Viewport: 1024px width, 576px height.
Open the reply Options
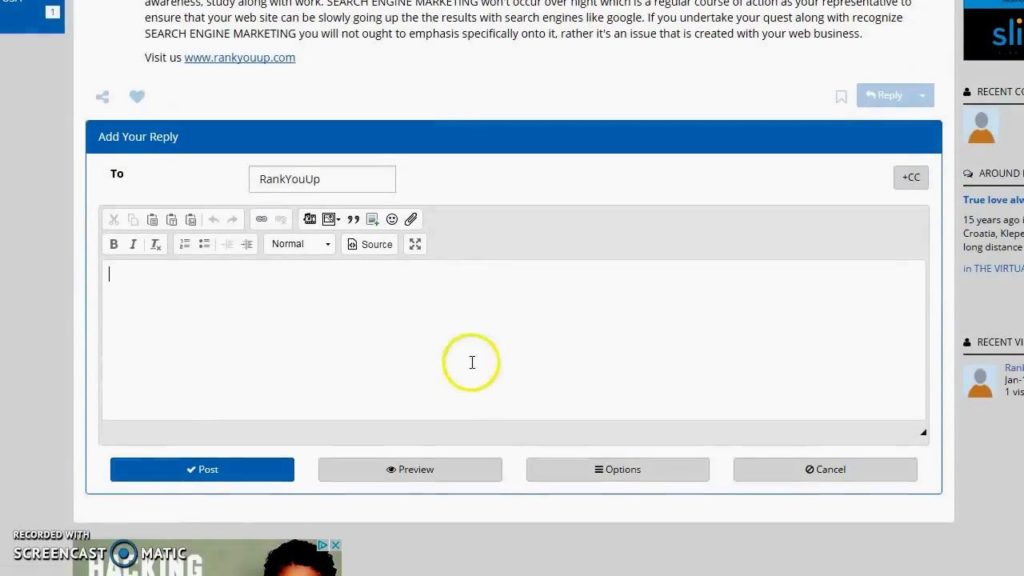click(x=618, y=470)
